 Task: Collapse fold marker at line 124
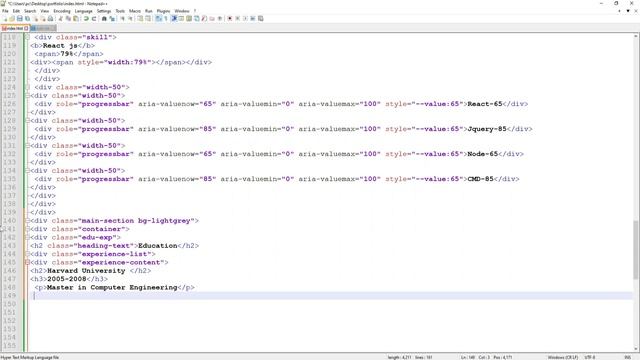click(27, 87)
